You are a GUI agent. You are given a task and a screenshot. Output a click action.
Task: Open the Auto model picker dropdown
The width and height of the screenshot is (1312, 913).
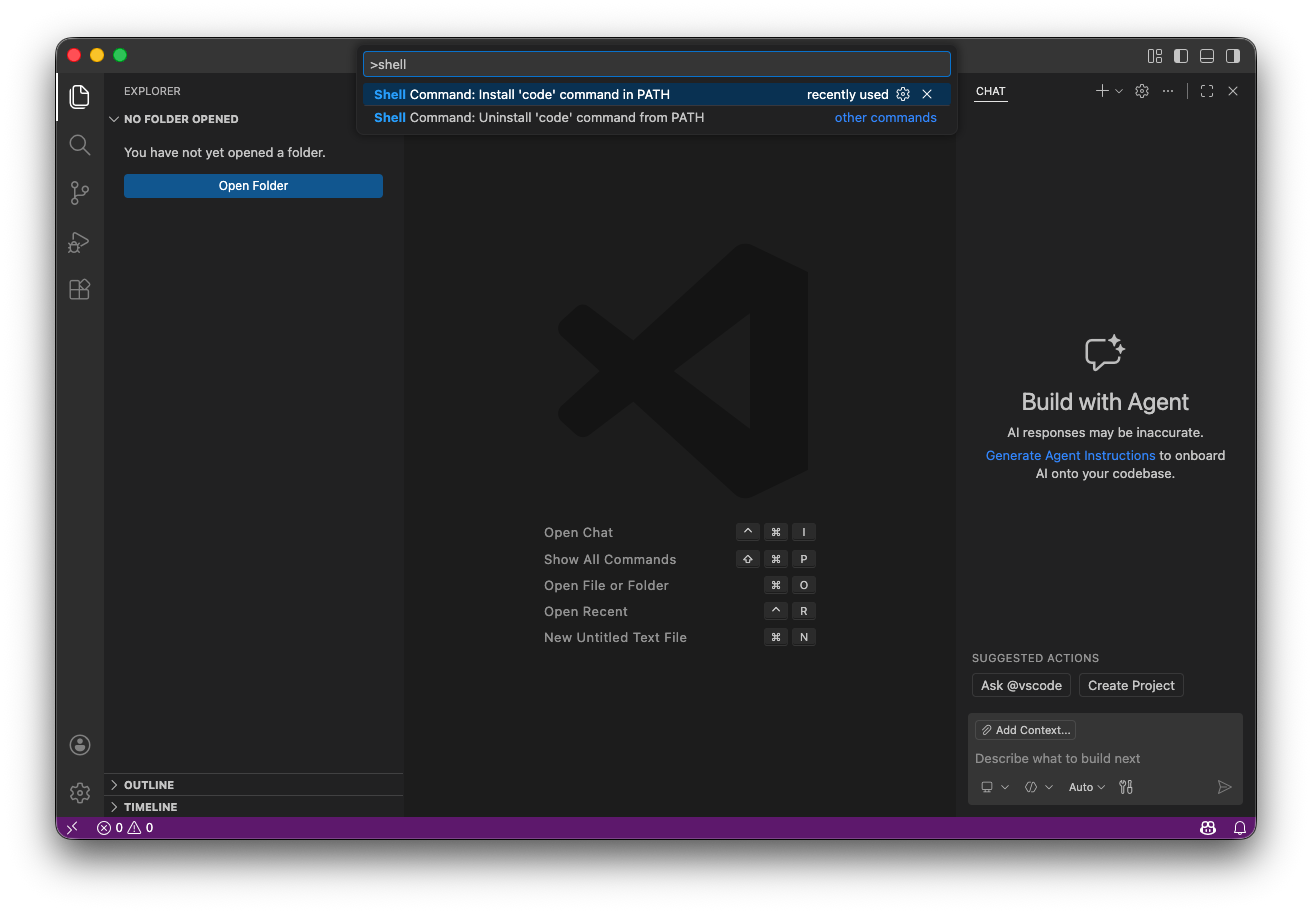pos(1087,787)
